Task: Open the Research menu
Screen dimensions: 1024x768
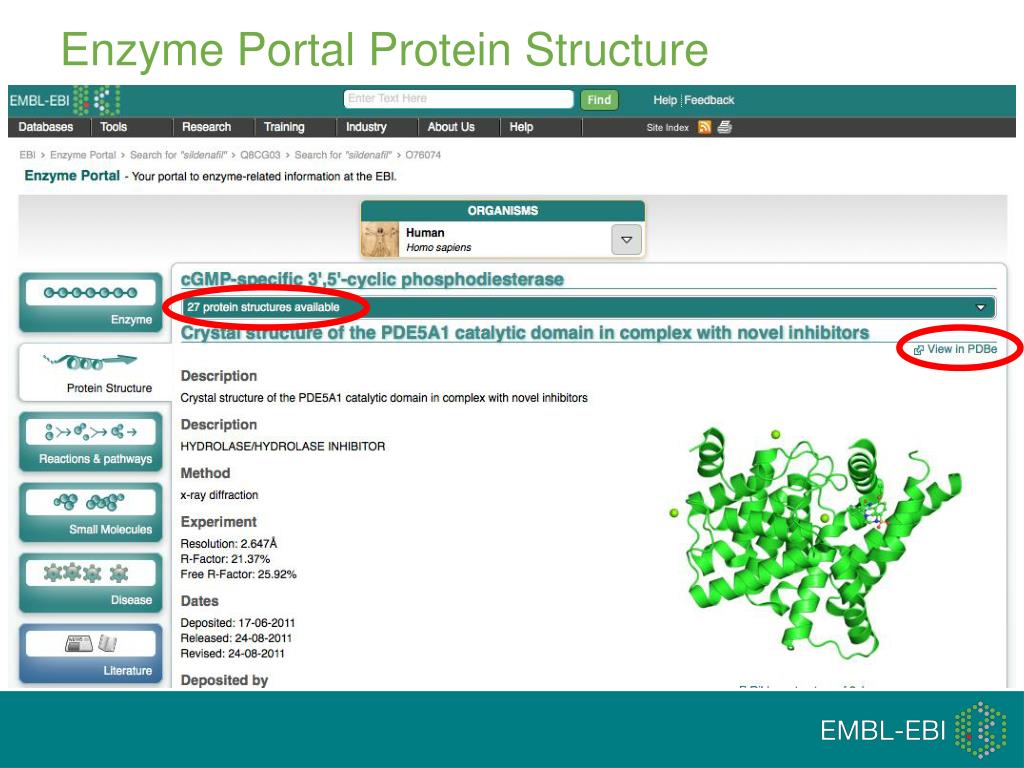Action: coord(206,127)
